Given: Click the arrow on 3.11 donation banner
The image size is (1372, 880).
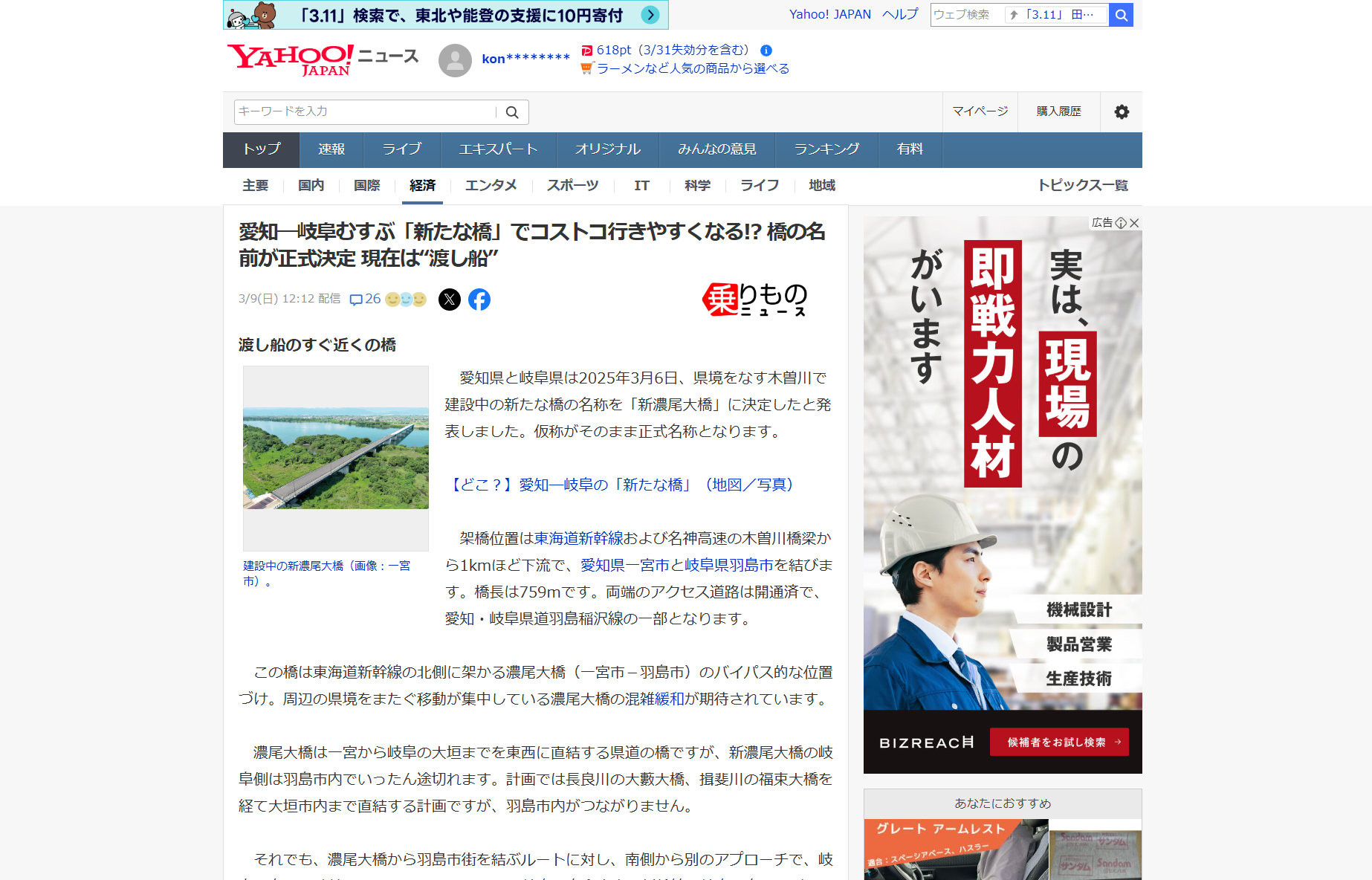Looking at the screenshot, I should click(x=650, y=15).
